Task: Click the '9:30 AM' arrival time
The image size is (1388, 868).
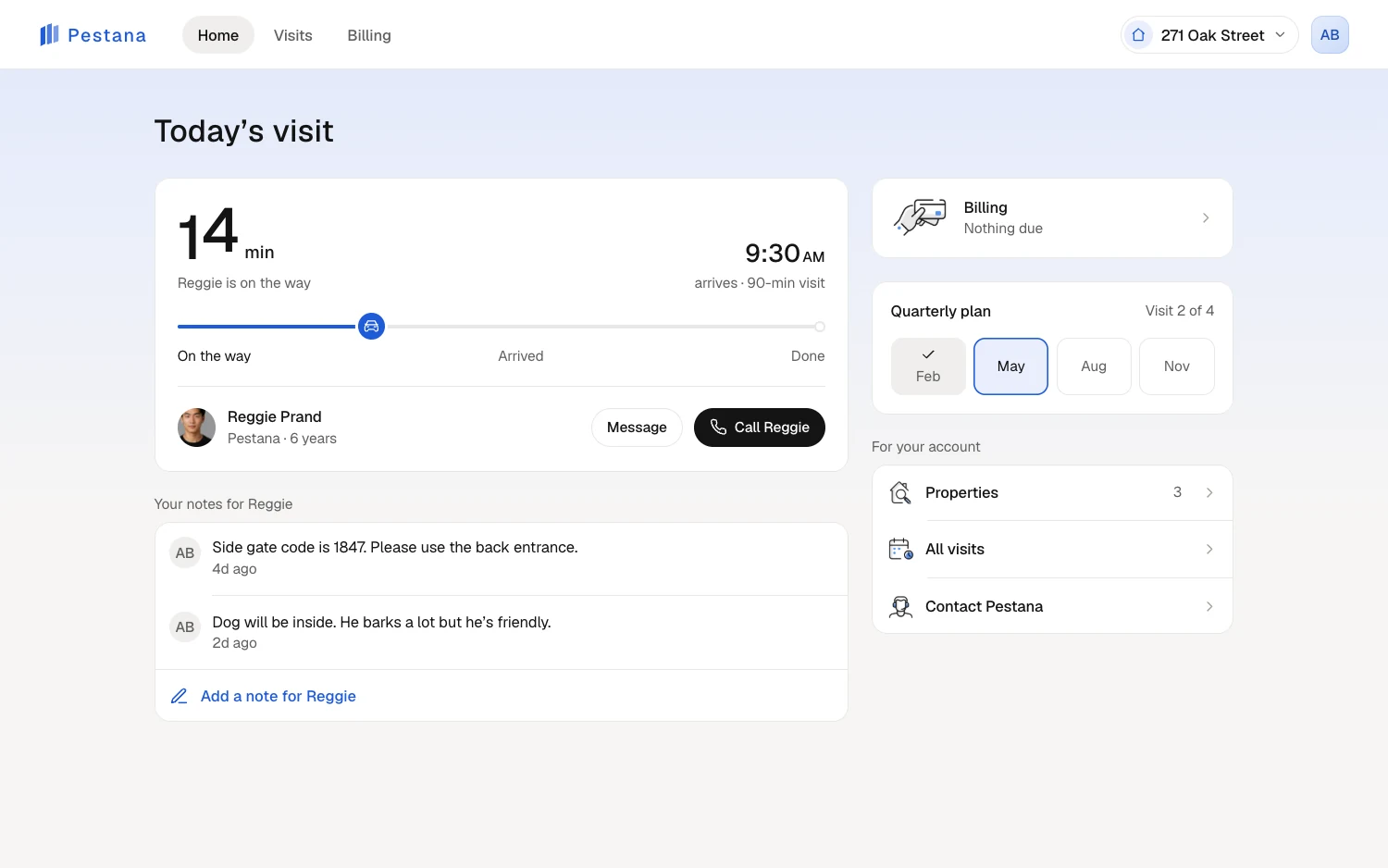Action: point(785,254)
